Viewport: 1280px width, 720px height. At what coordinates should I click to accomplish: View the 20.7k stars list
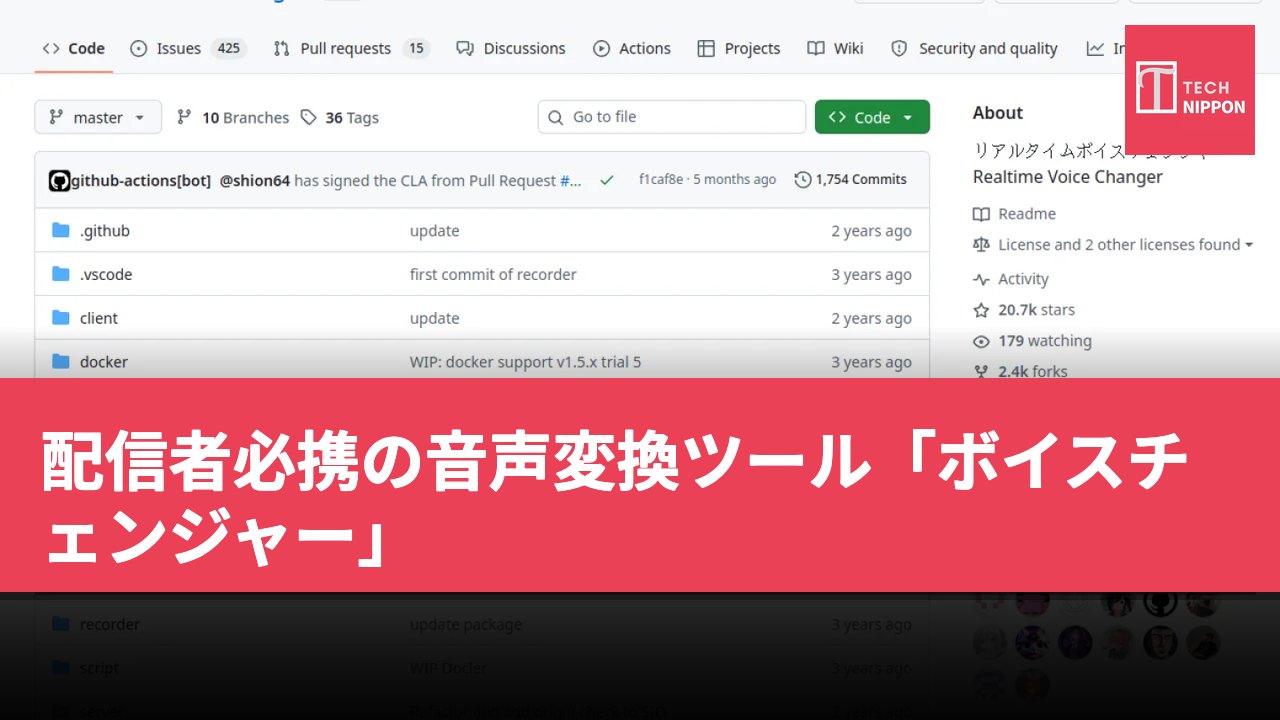pos(1025,310)
